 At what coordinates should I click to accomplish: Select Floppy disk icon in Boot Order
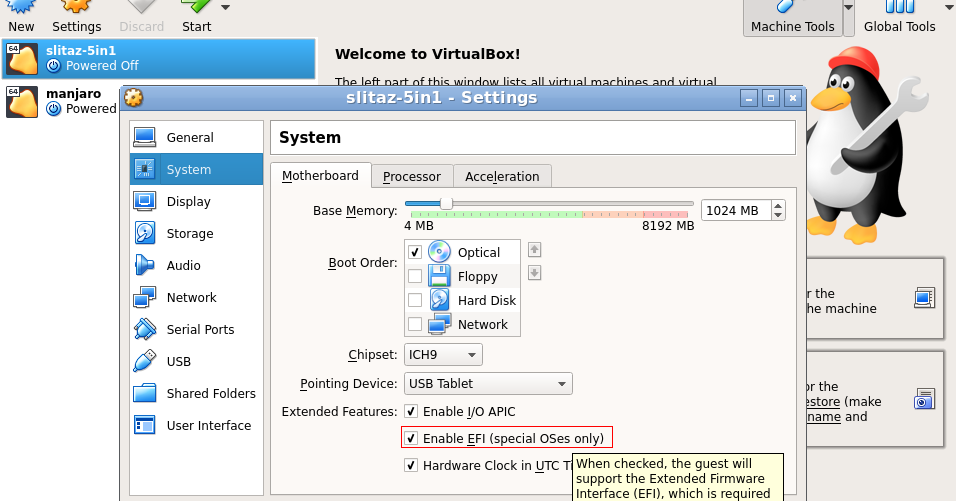tap(439, 276)
